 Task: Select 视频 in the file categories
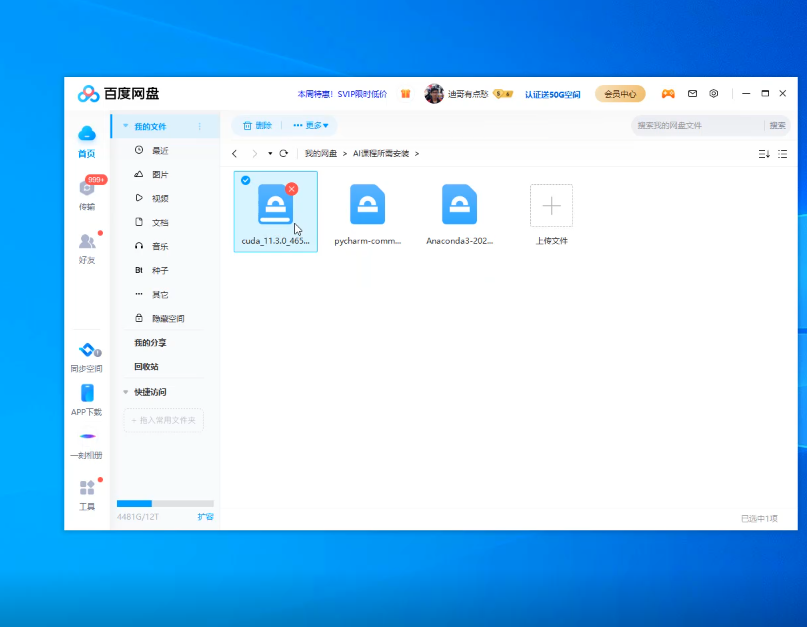pos(159,198)
